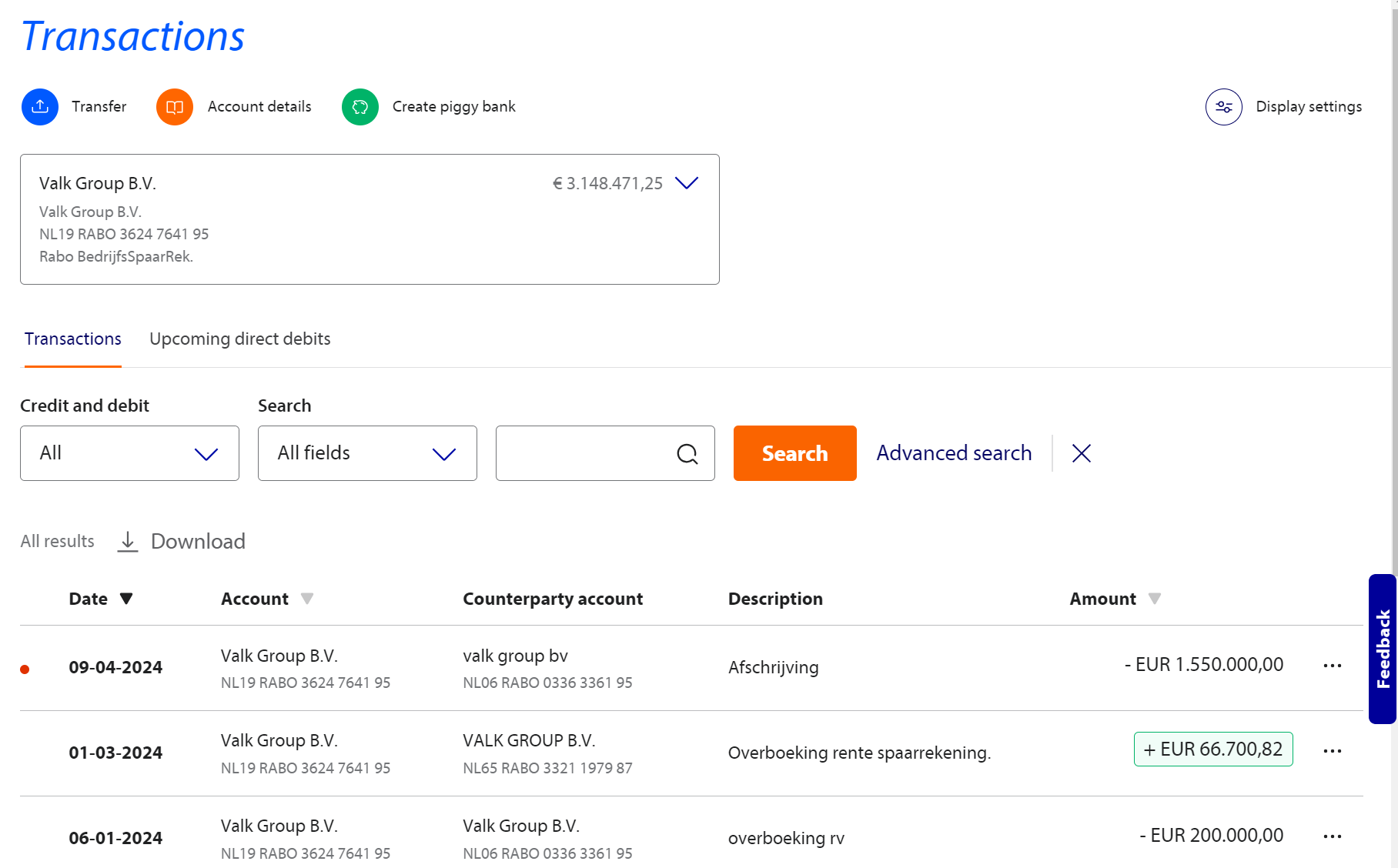Screen dimensions: 1398x868
Task: Select the Transactions tab
Action: click(73, 339)
